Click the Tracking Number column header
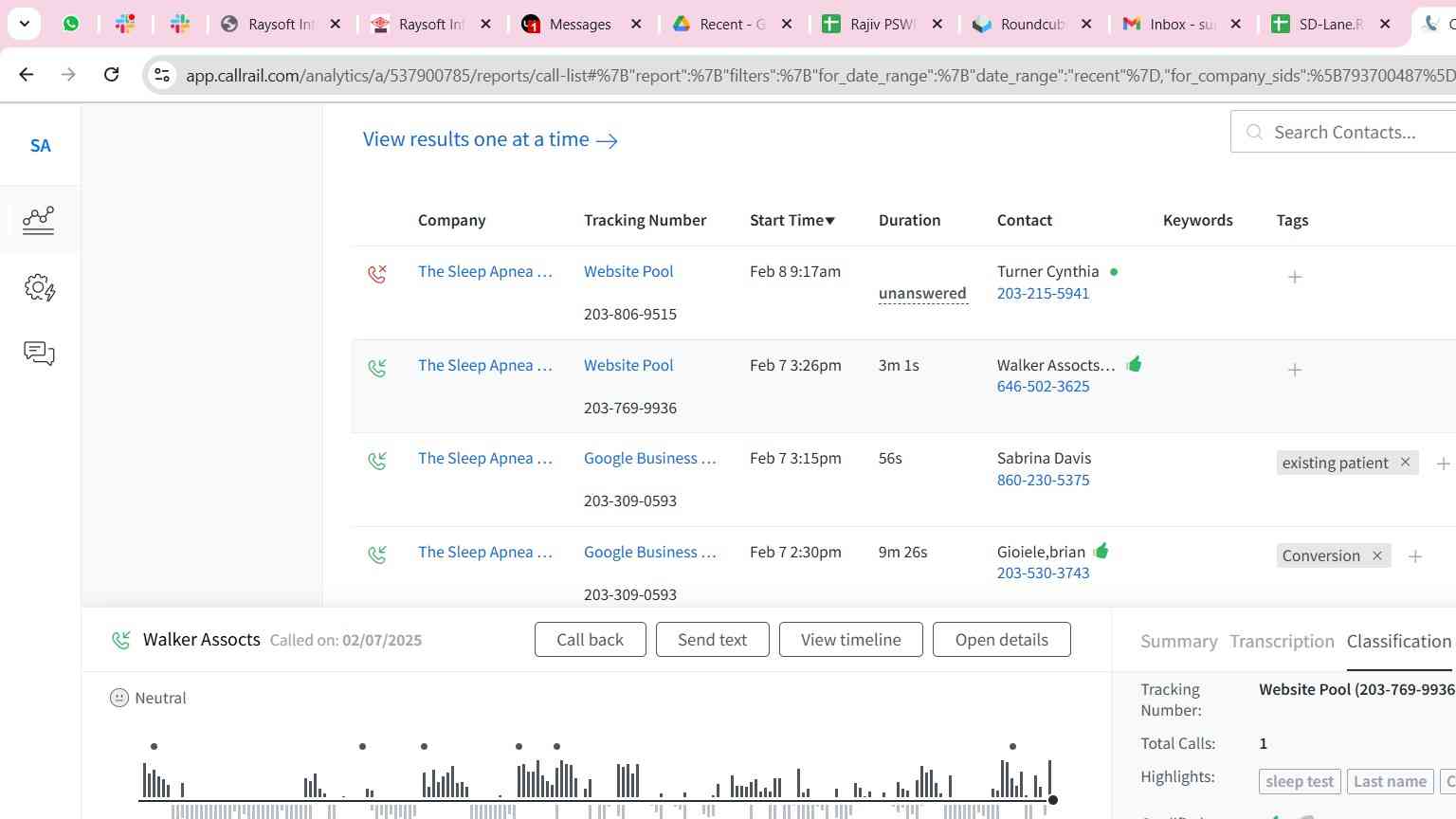The image size is (1456, 819). click(x=645, y=220)
